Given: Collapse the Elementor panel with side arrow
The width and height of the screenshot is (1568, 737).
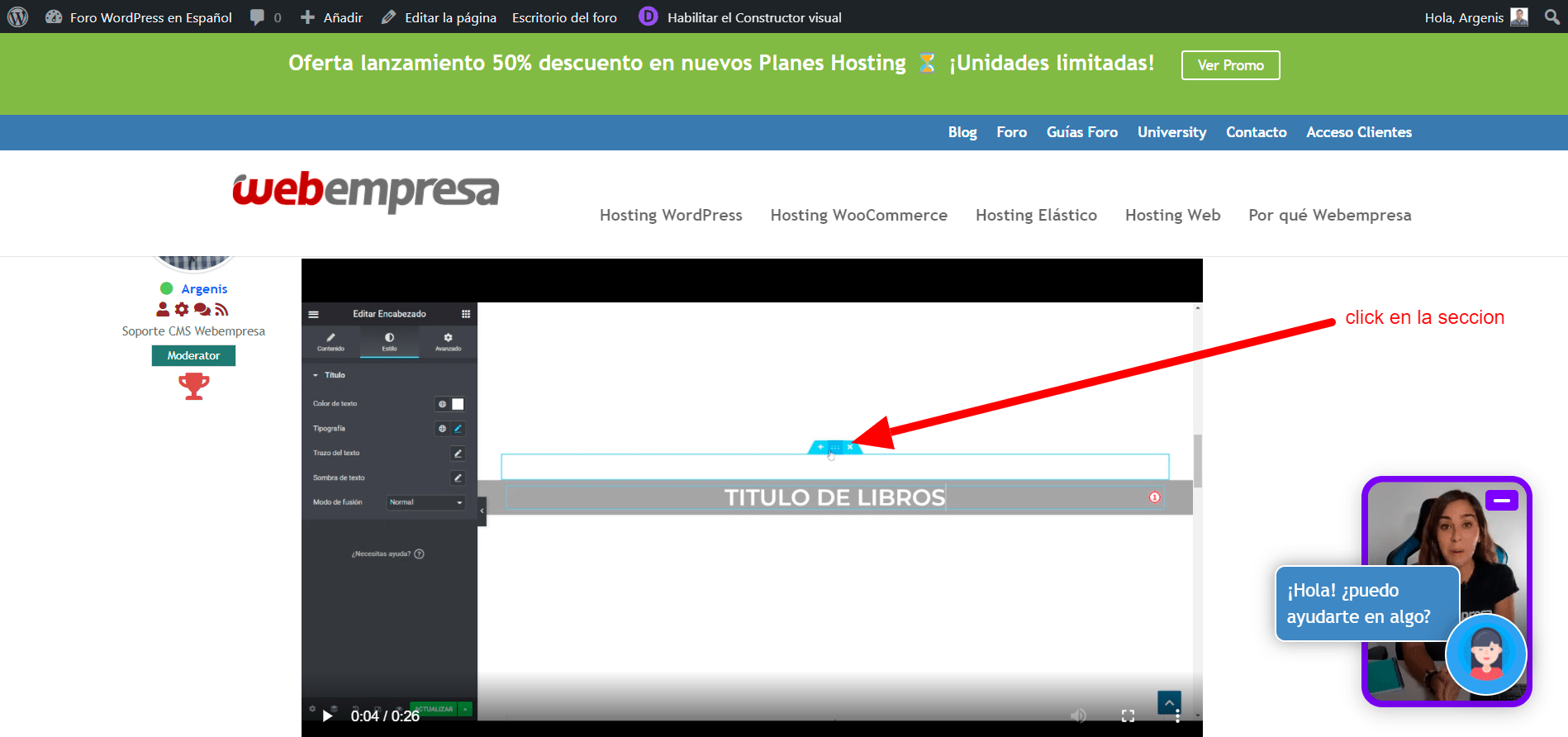Looking at the screenshot, I should point(482,511).
